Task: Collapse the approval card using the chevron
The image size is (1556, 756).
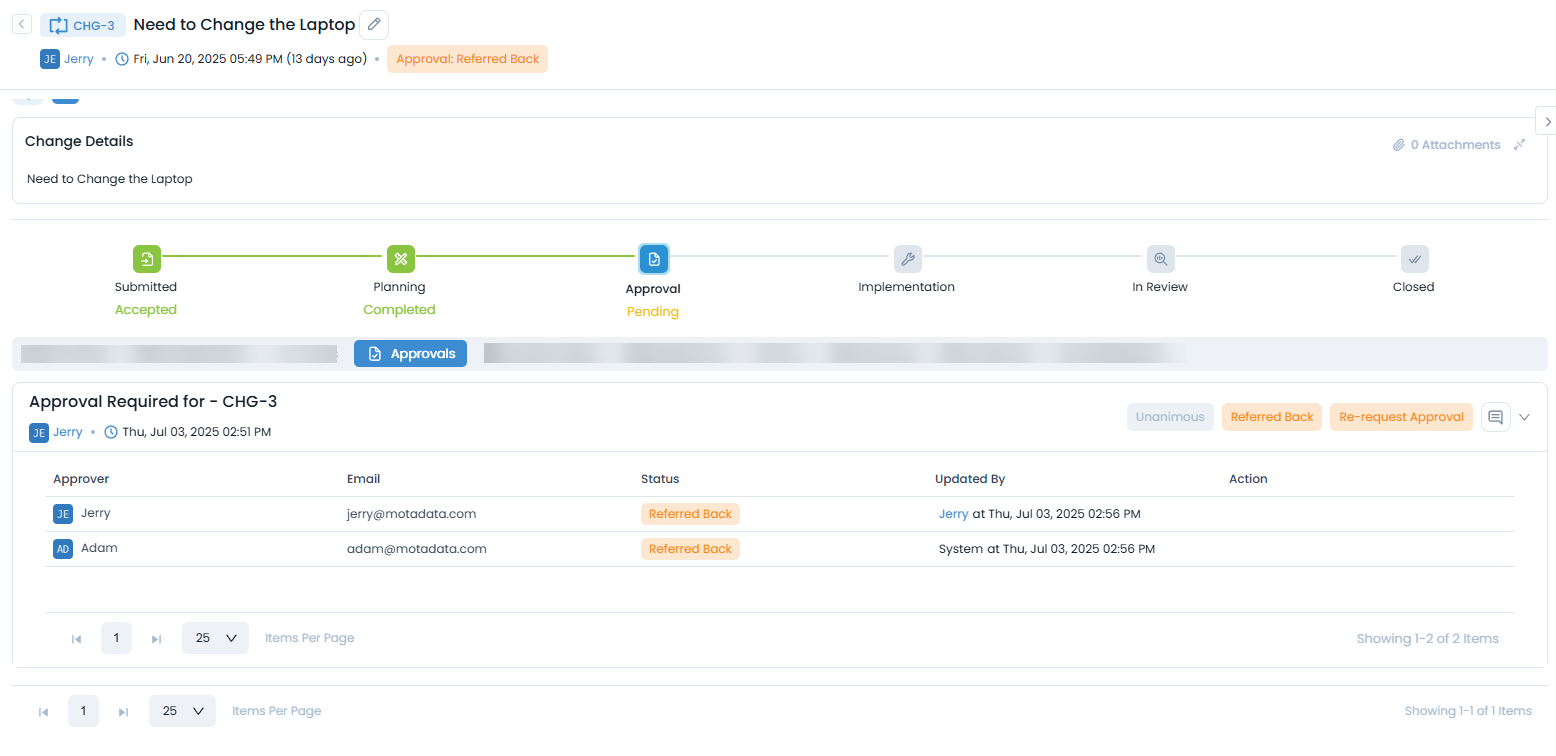Action: coord(1524,417)
